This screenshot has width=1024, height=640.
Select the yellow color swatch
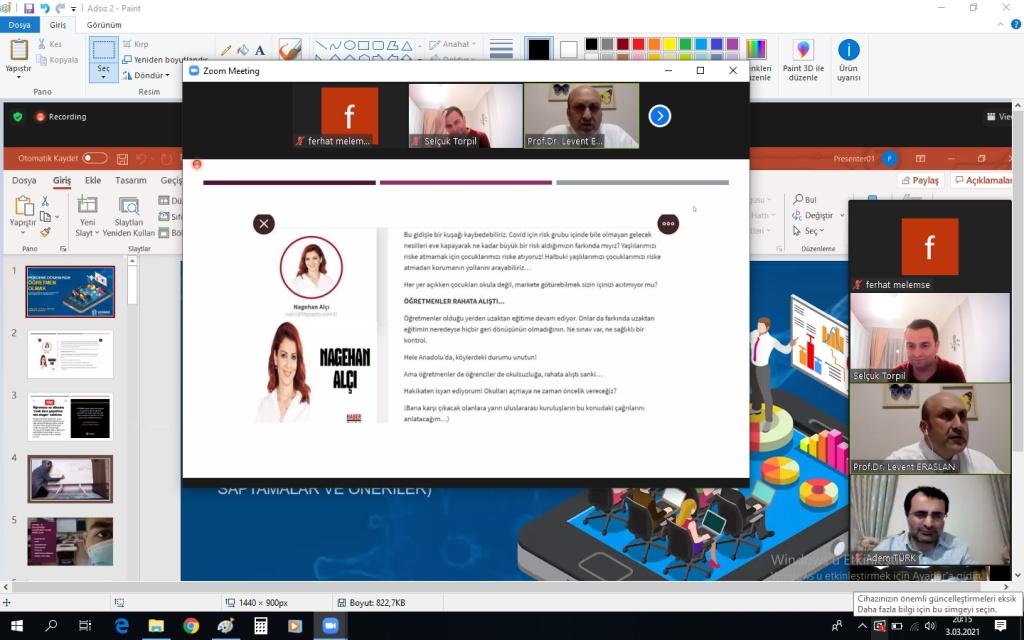(x=669, y=44)
